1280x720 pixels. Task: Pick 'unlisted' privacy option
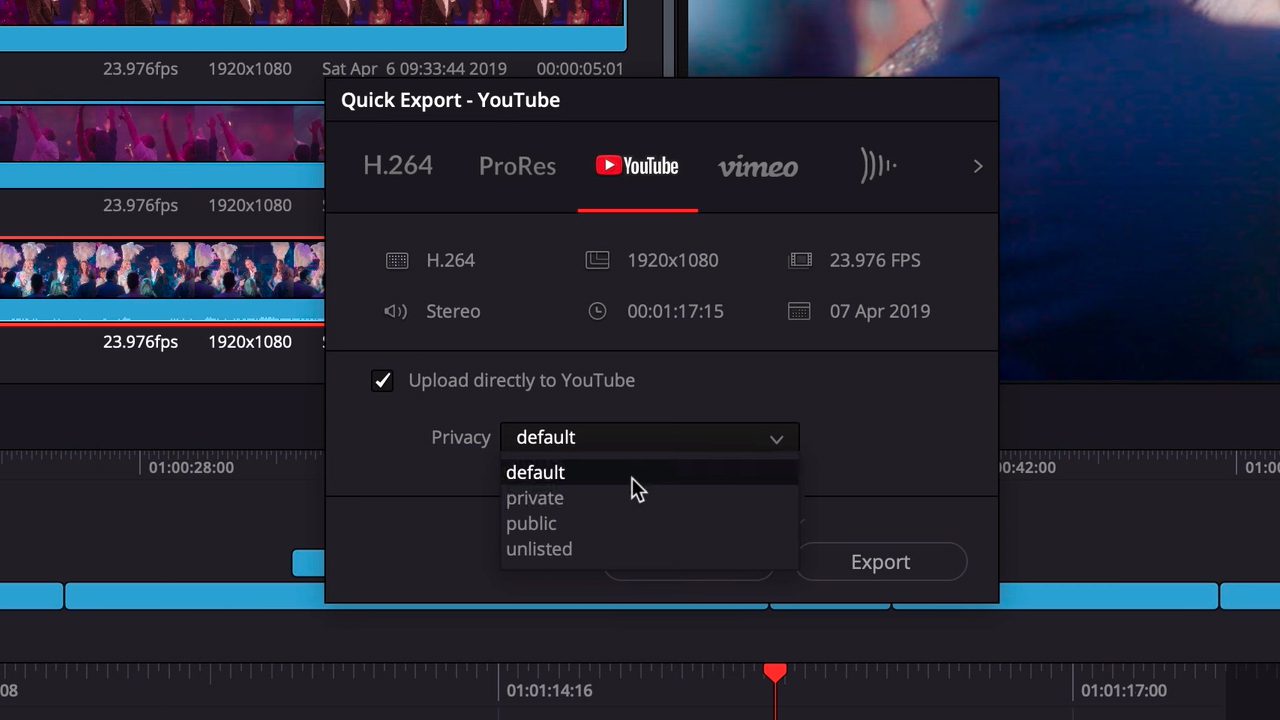[539, 549]
